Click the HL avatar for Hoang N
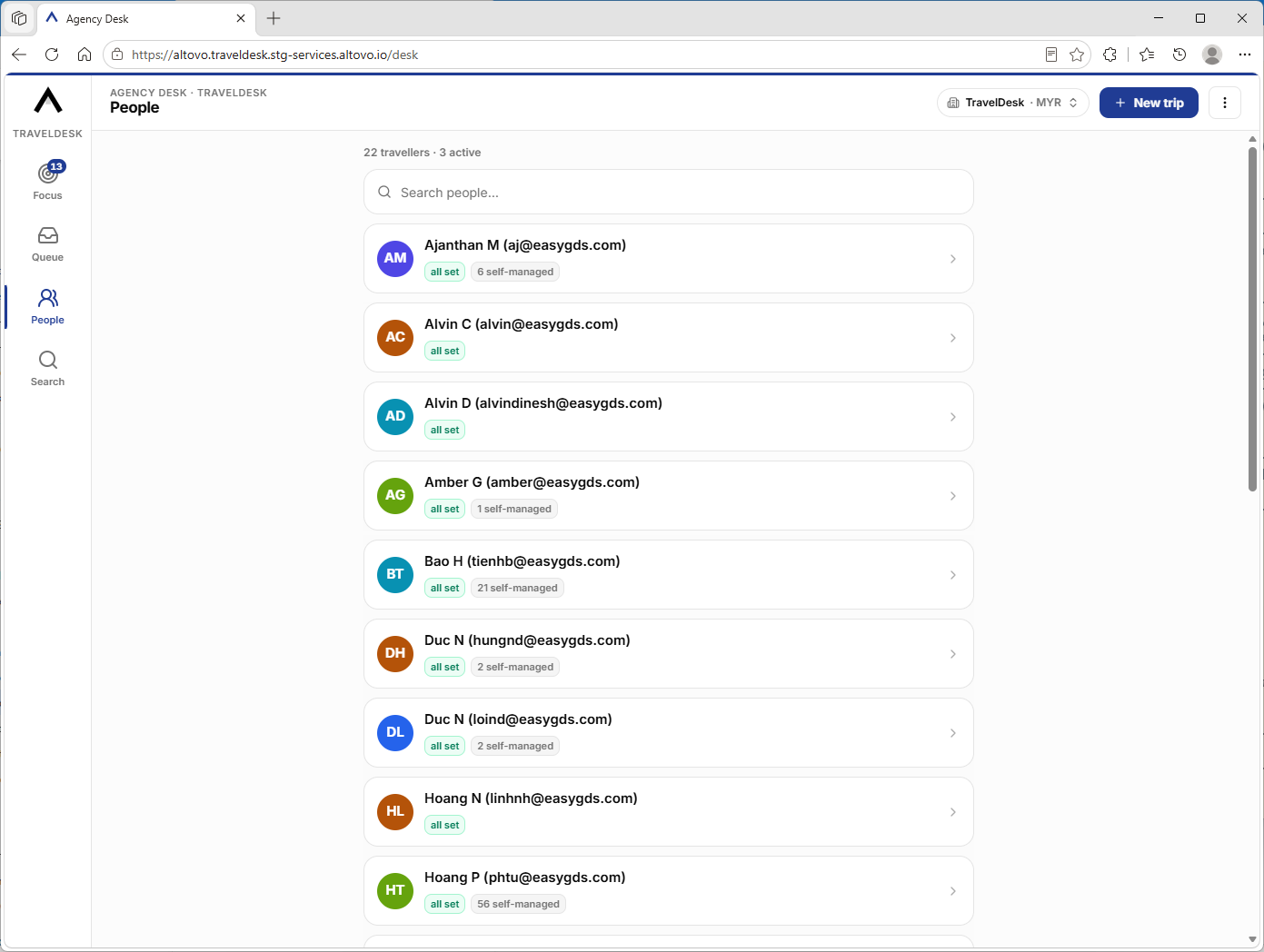Image resolution: width=1264 pixels, height=952 pixels. [x=395, y=811]
